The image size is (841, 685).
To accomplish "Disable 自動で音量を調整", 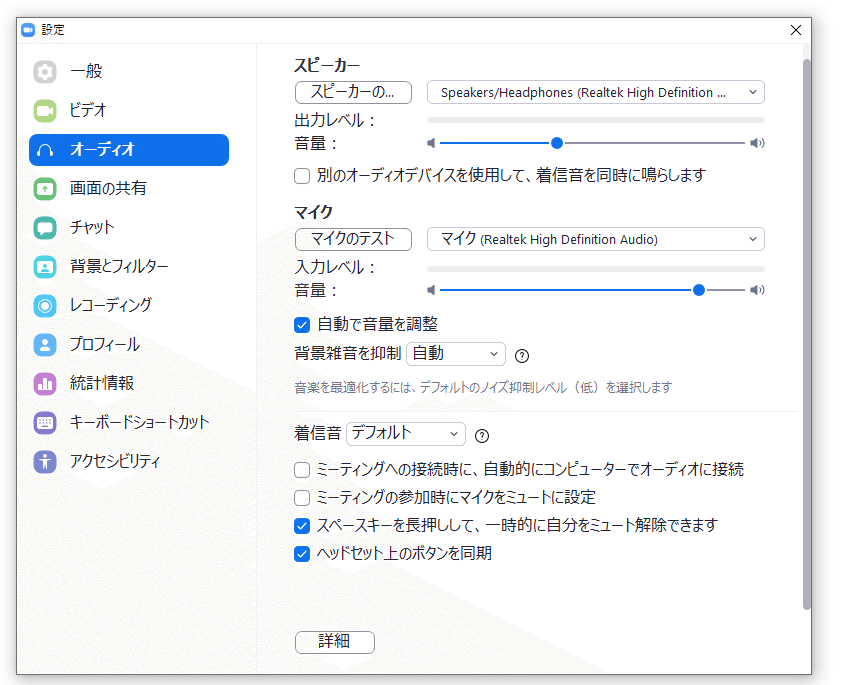I will pyautogui.click(x=301, y=324).
